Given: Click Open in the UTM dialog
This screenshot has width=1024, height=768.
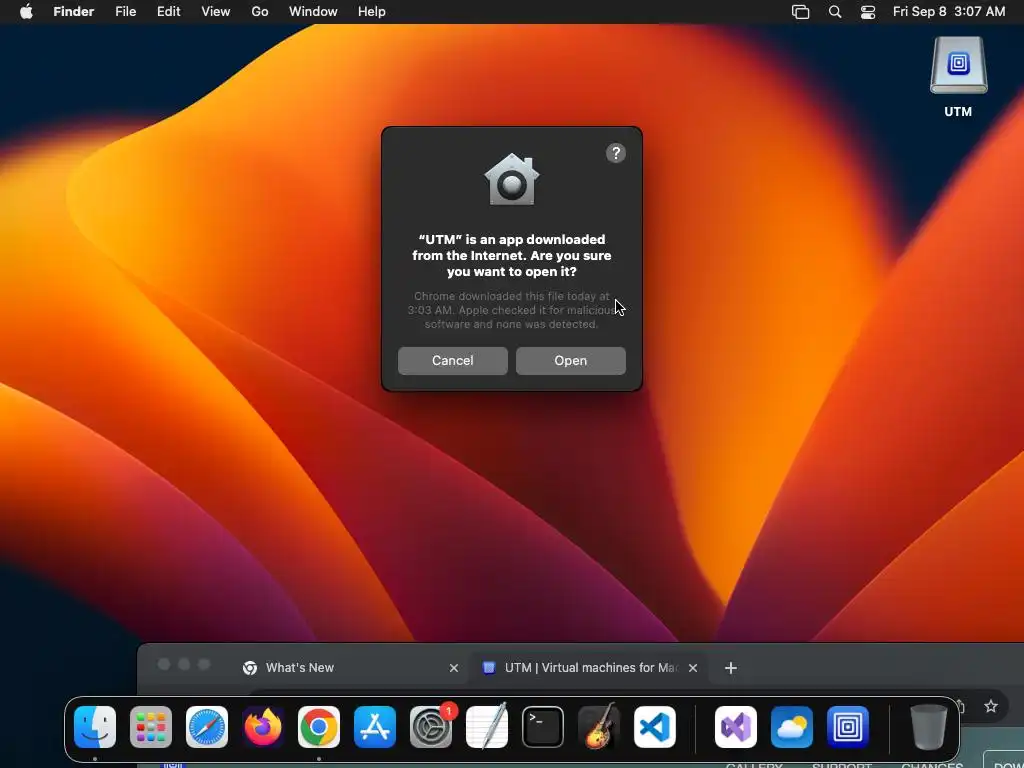Looking at the screenshot, I should click(571, 360).
